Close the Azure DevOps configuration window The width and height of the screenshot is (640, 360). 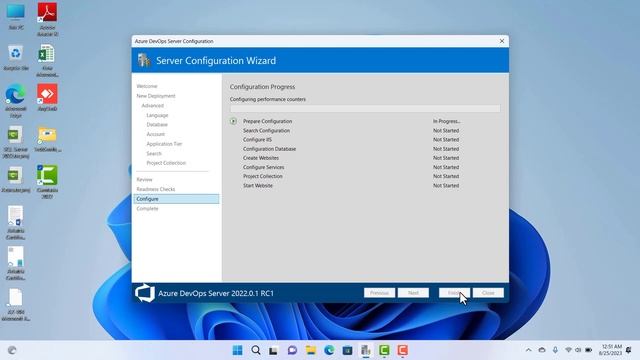coord(502,41)
